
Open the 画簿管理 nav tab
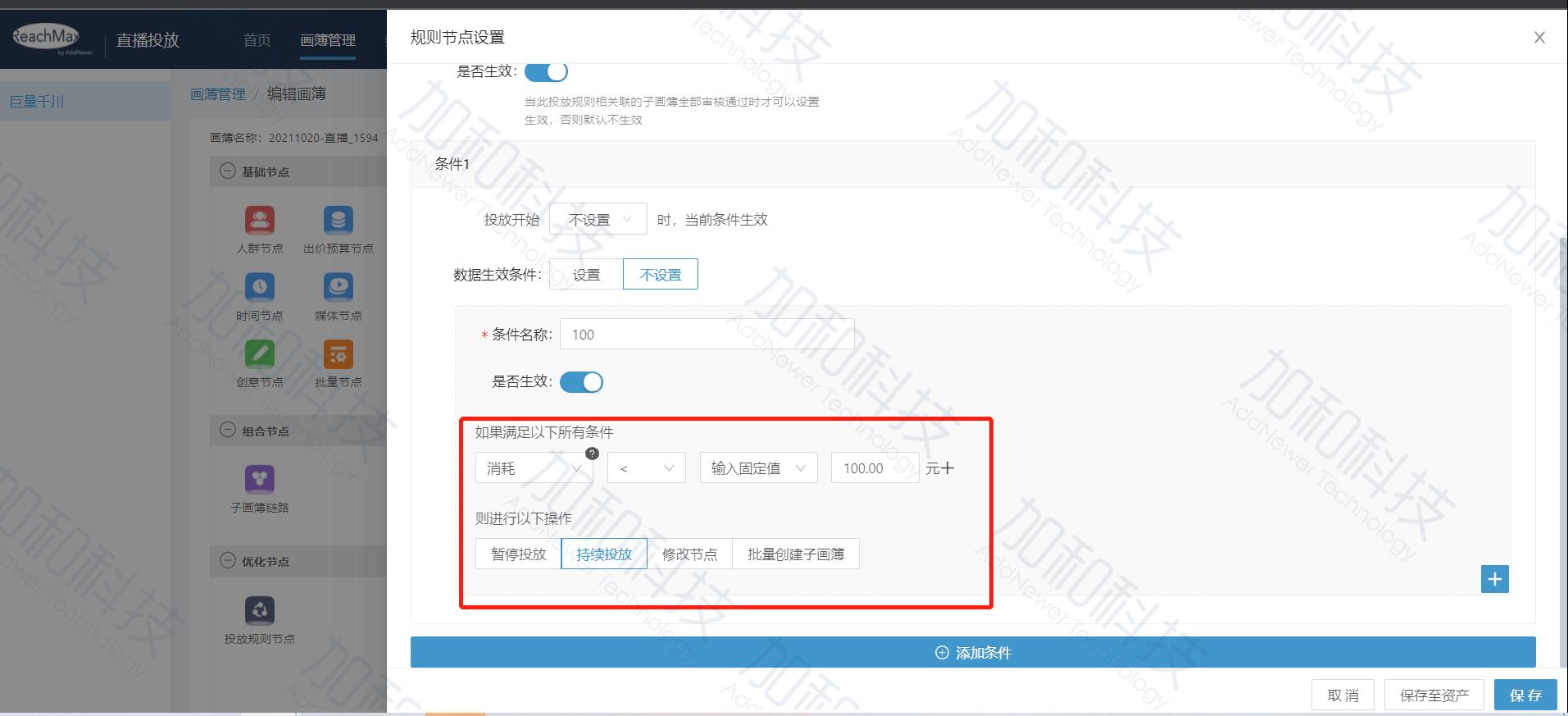pos(328,40)
